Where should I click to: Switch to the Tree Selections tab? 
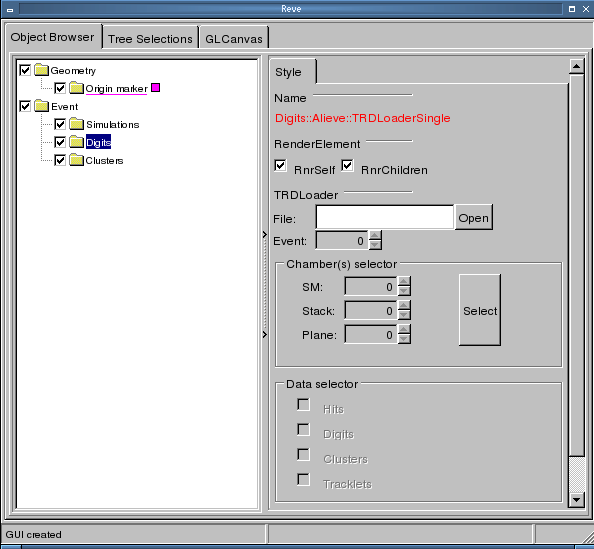150,39
